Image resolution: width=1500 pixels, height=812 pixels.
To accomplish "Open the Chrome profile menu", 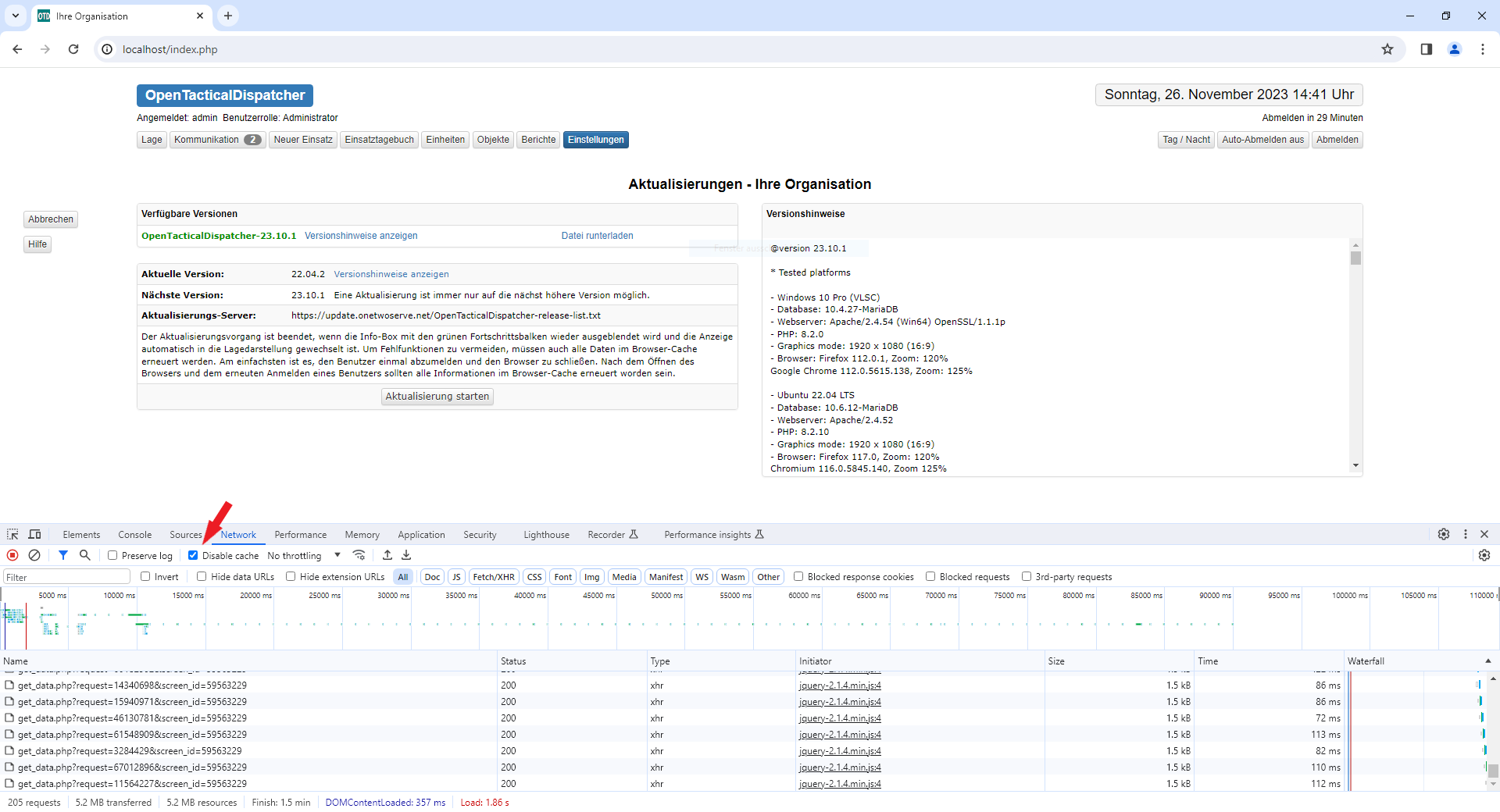I will click(x=1455, y=49).
